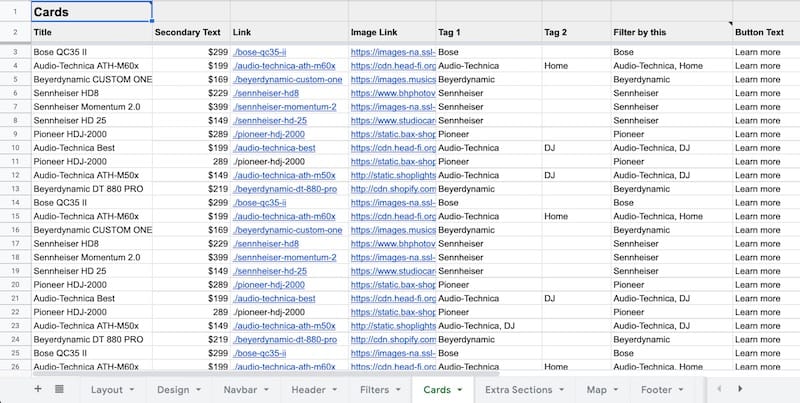Switch to the Navbar sheet tab
The height and width of the screenshot is (403, 800).
pos(240,390)
